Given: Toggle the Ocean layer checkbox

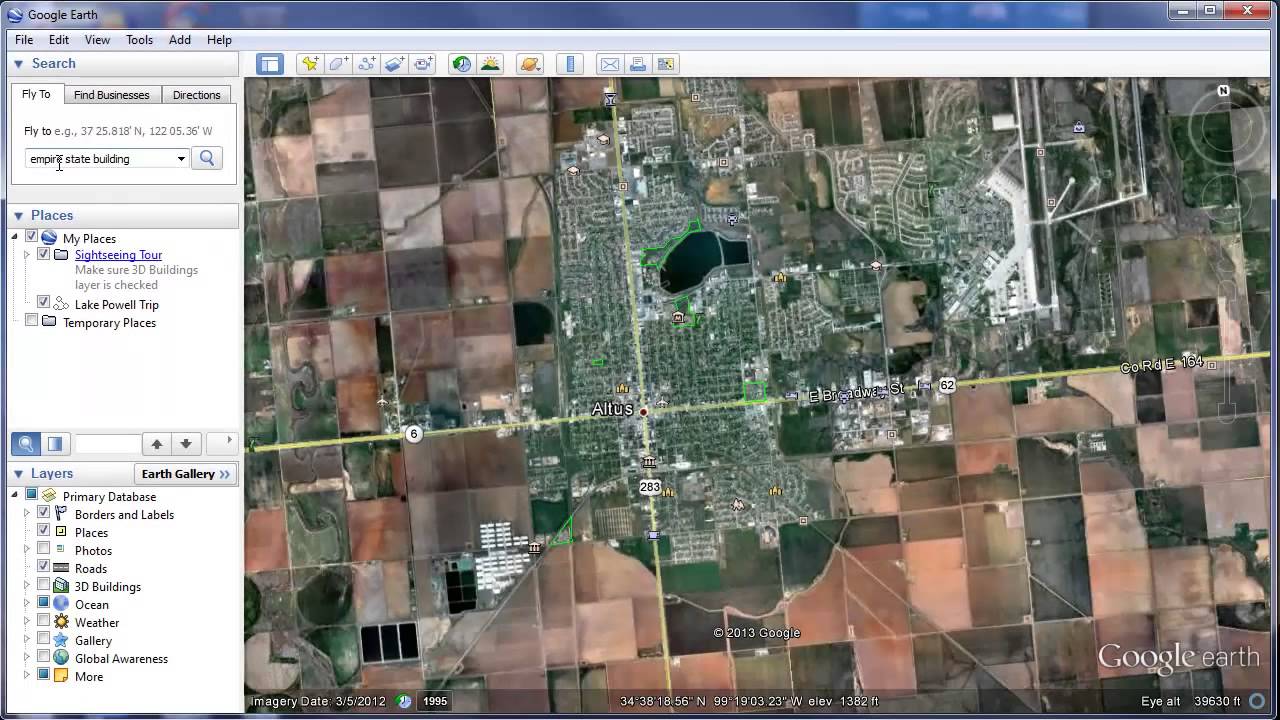Looking at the screenshot, I should pos(43,603).
